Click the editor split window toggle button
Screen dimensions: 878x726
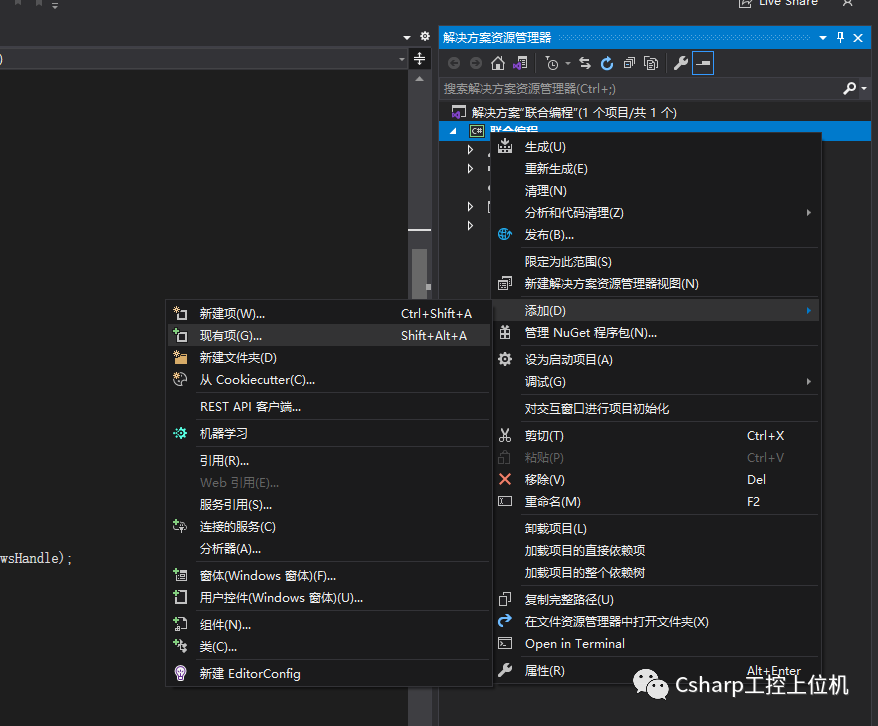pyautogui.click(x=419, y=59)
